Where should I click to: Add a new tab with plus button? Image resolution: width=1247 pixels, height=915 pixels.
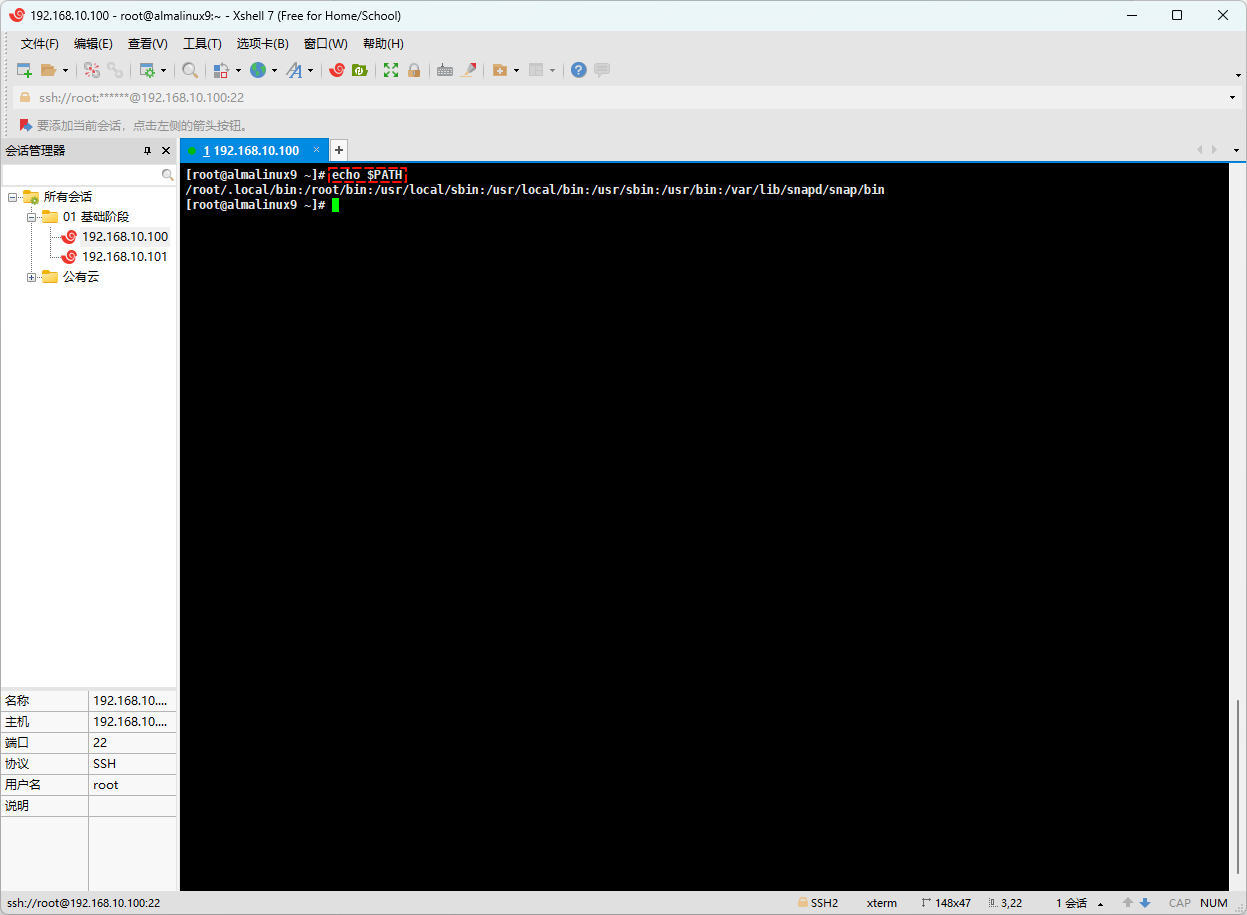339,150
